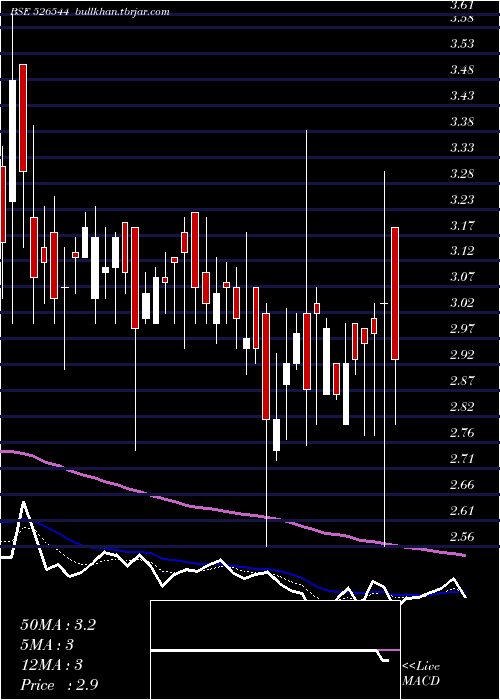Select the 2.66 price axis label
Screen dimensions: 500x700
462,484
